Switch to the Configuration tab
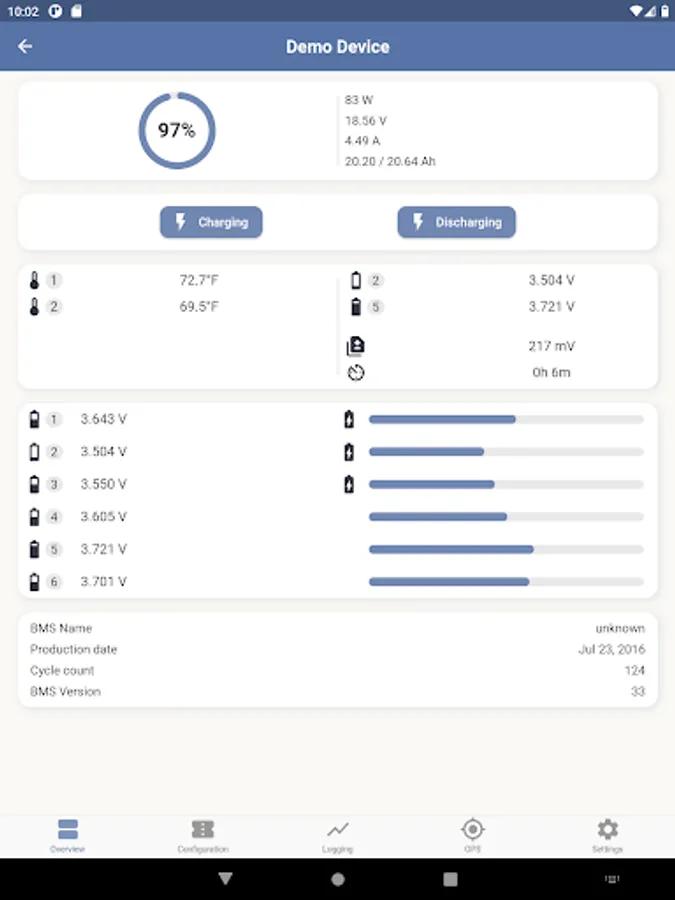675x900 pixels. click(x=203, y=835)
